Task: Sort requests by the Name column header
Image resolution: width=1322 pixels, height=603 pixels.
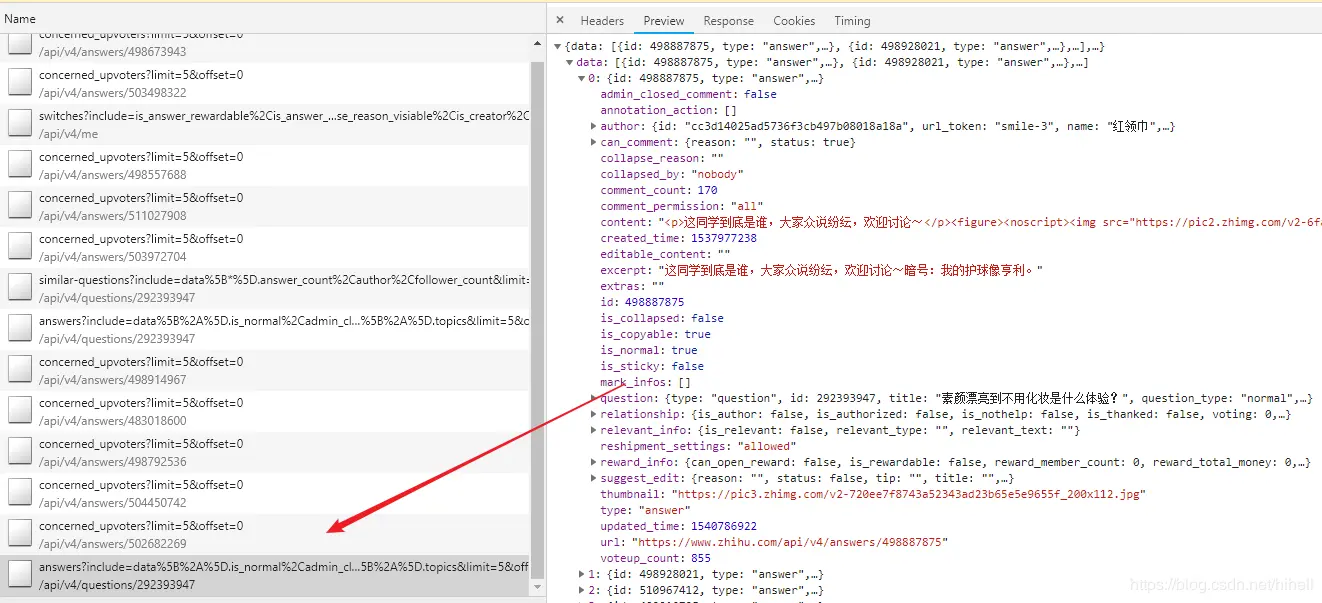Action: [20, 18]
